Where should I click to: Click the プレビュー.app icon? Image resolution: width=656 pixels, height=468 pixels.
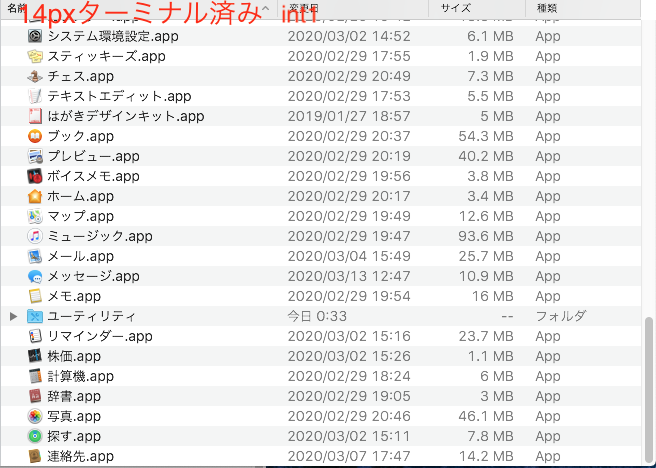tap(35, 156)
